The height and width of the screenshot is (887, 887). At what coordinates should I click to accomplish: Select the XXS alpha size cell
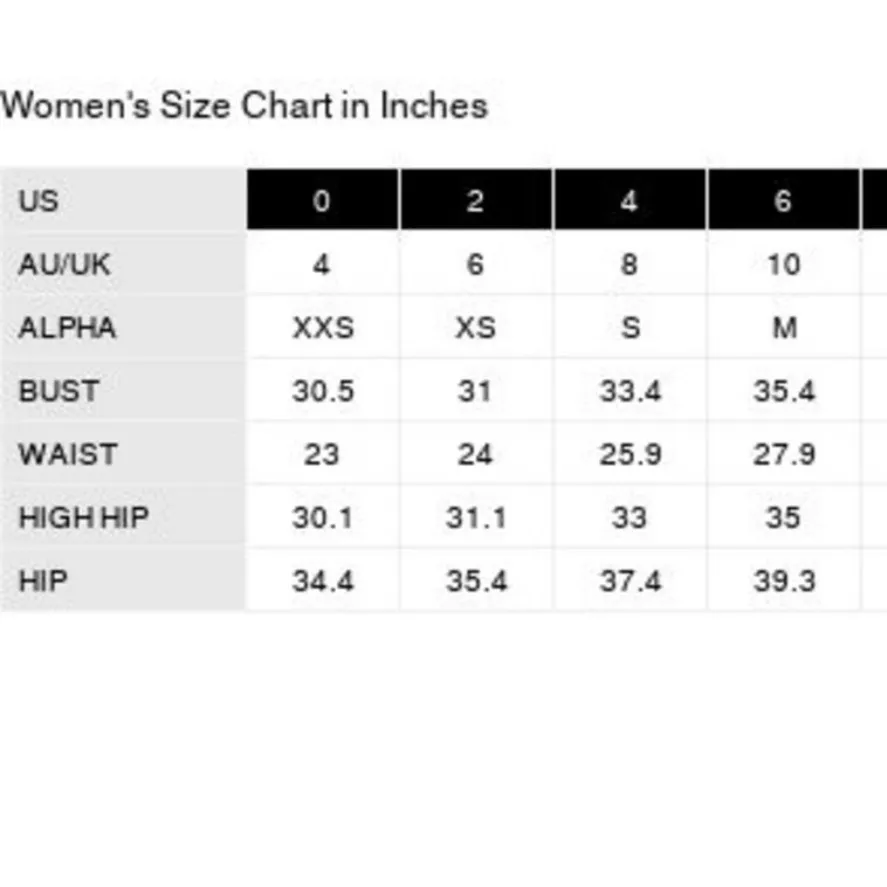(x=322, y=328)
